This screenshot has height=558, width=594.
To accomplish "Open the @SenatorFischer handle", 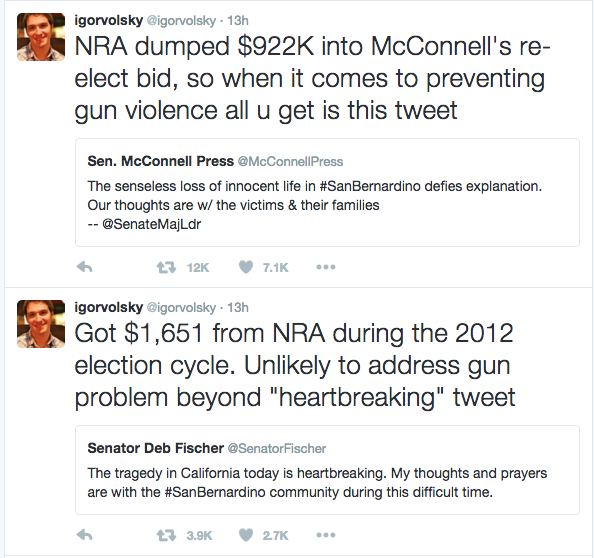I will (x=277, y=449).
